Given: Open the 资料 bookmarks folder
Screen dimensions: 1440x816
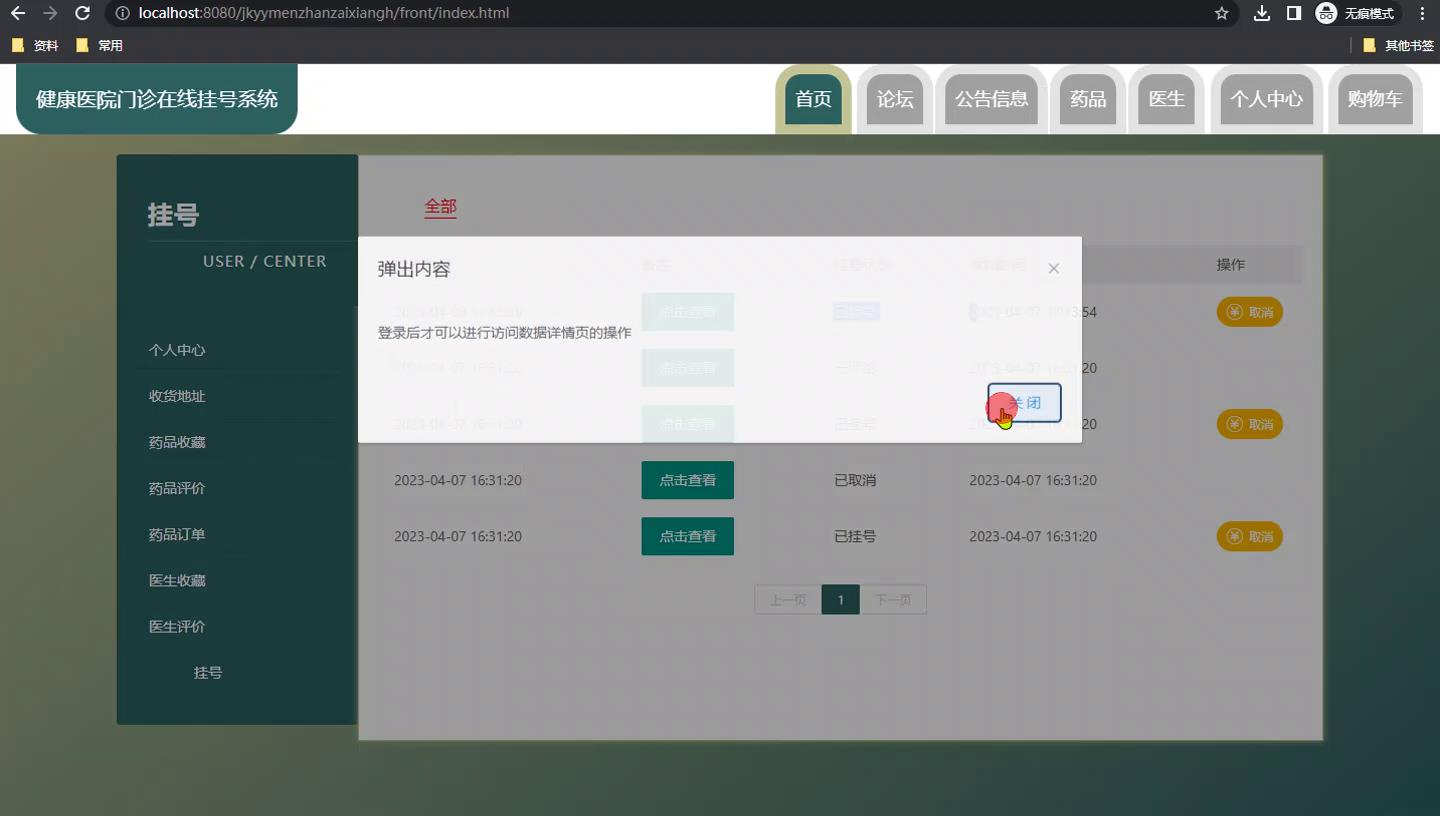Looking at the screenshot, I should [35, 45].
